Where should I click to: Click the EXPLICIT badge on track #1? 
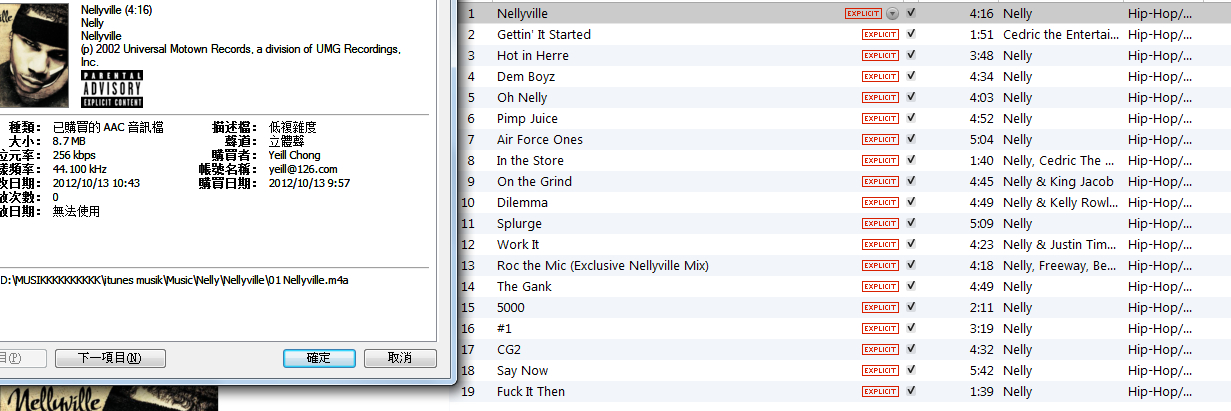[x=880, y=328]
